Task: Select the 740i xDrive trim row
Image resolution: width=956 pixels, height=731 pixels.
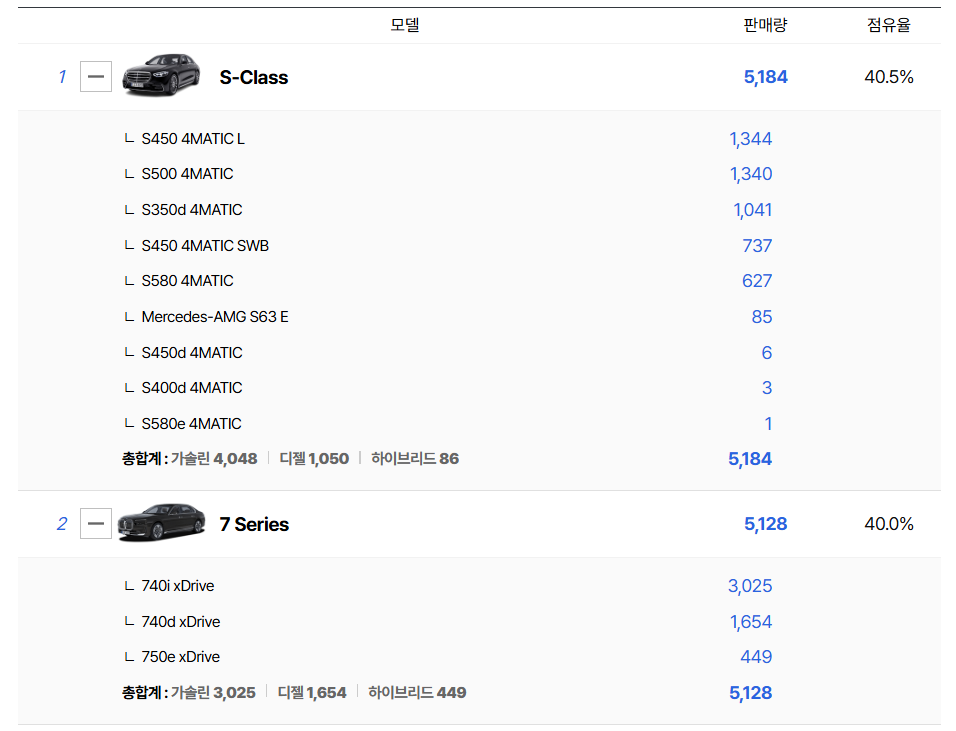Action: tap(177, 586)
